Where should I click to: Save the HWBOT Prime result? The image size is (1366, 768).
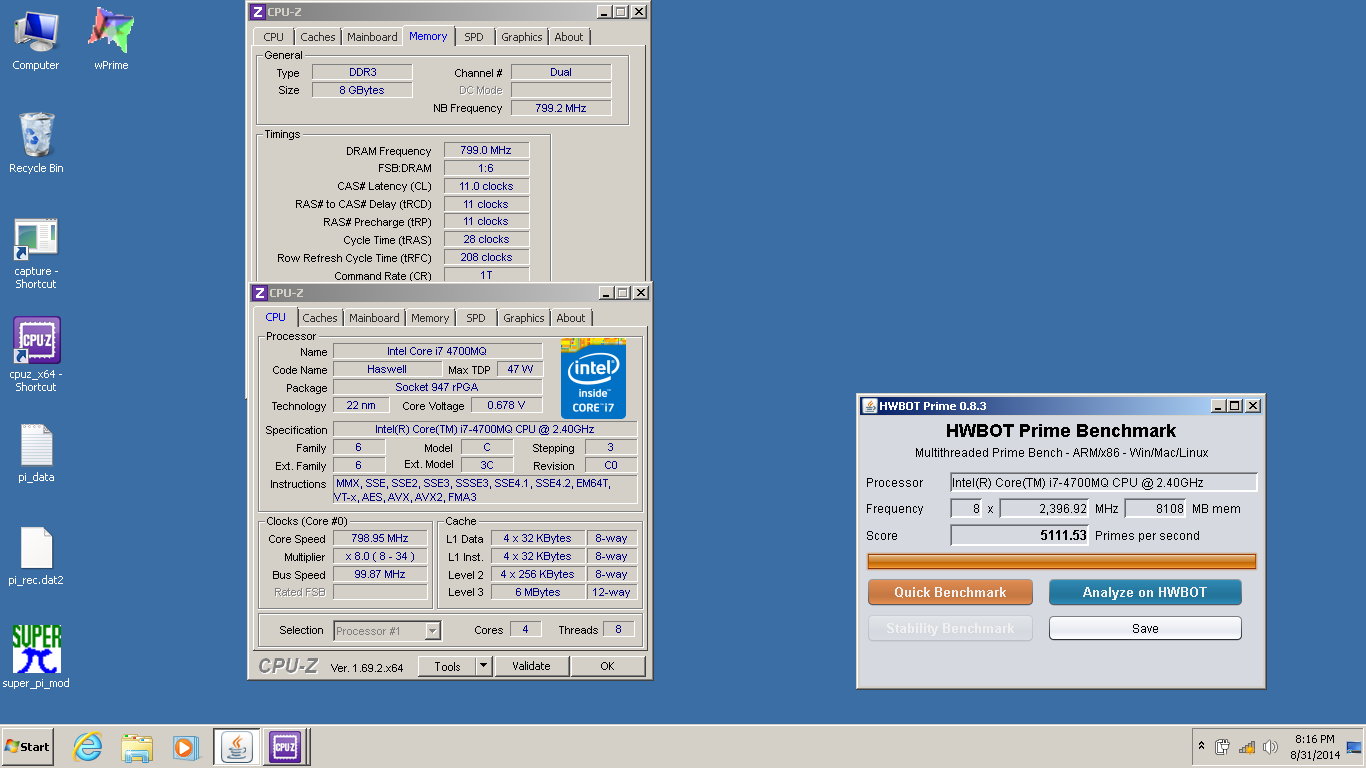(1145, 628)
